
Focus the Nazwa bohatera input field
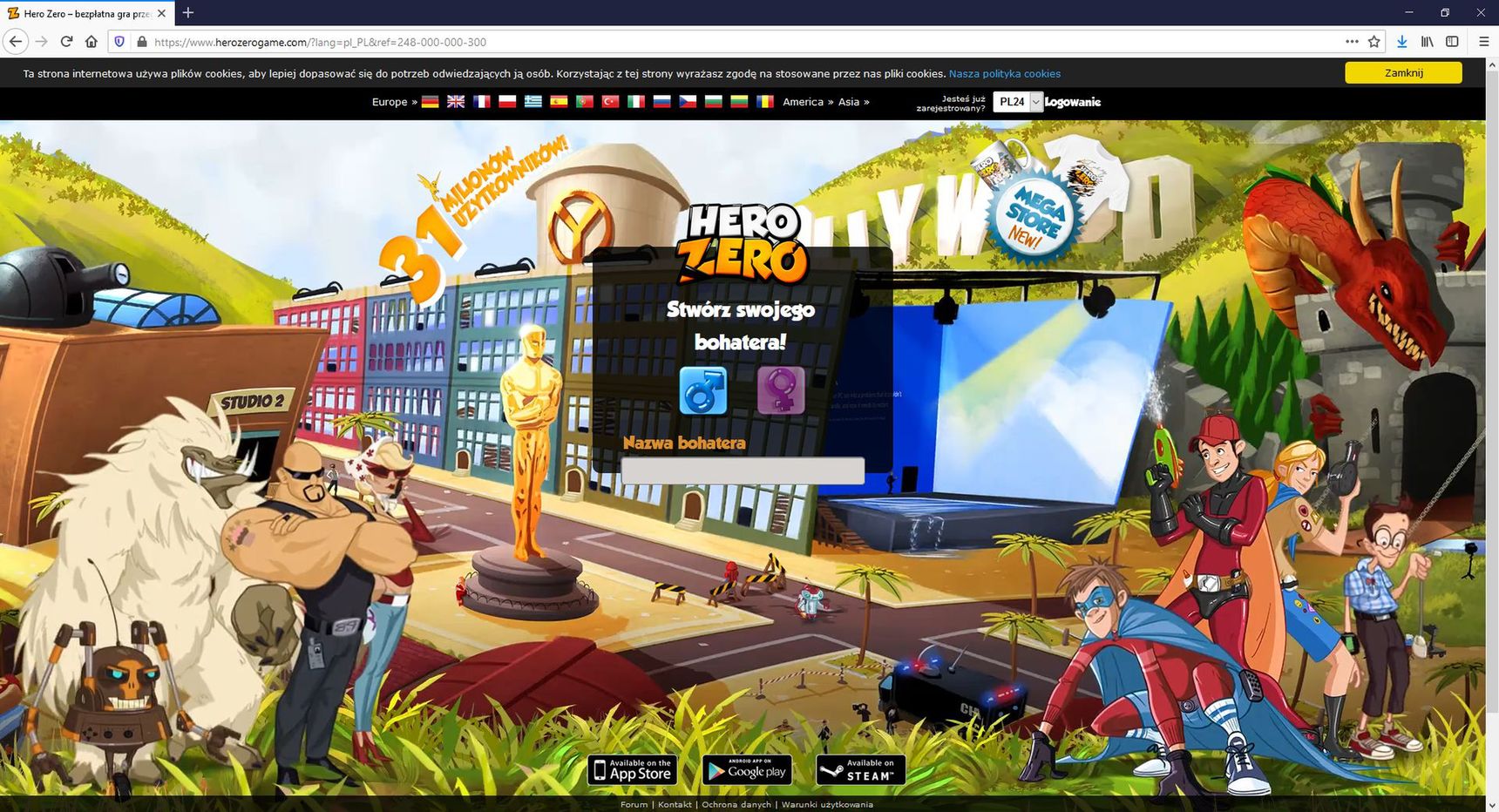tap(743, 470)
